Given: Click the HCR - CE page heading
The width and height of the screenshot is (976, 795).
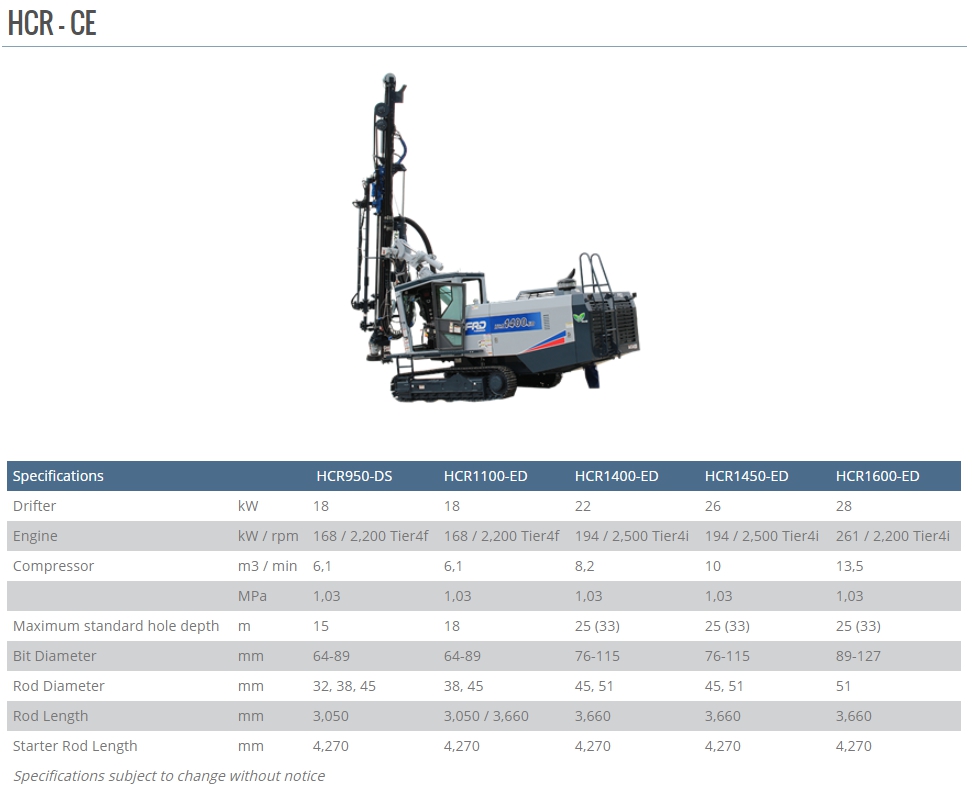Looking at the screenshot, I should (52, 23).
